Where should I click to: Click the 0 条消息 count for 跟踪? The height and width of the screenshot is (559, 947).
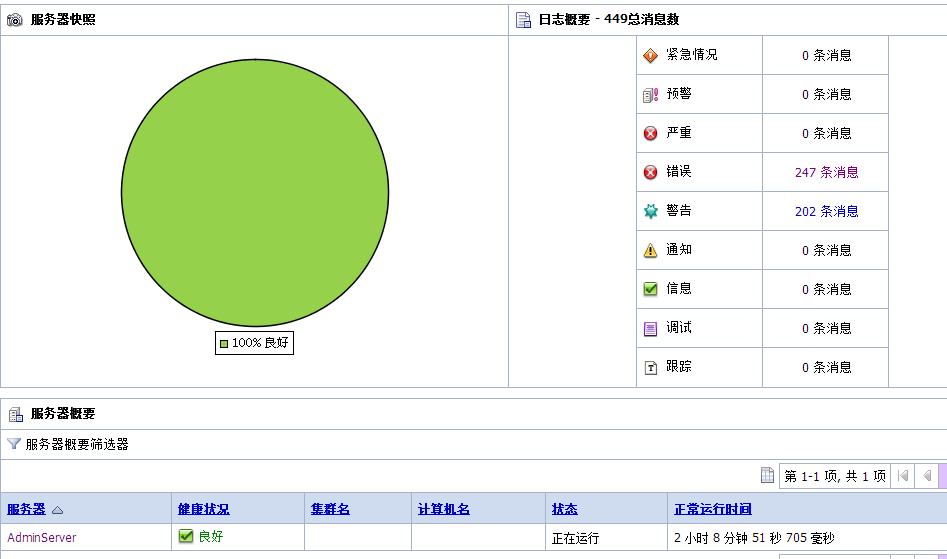(x=826, y=368)
